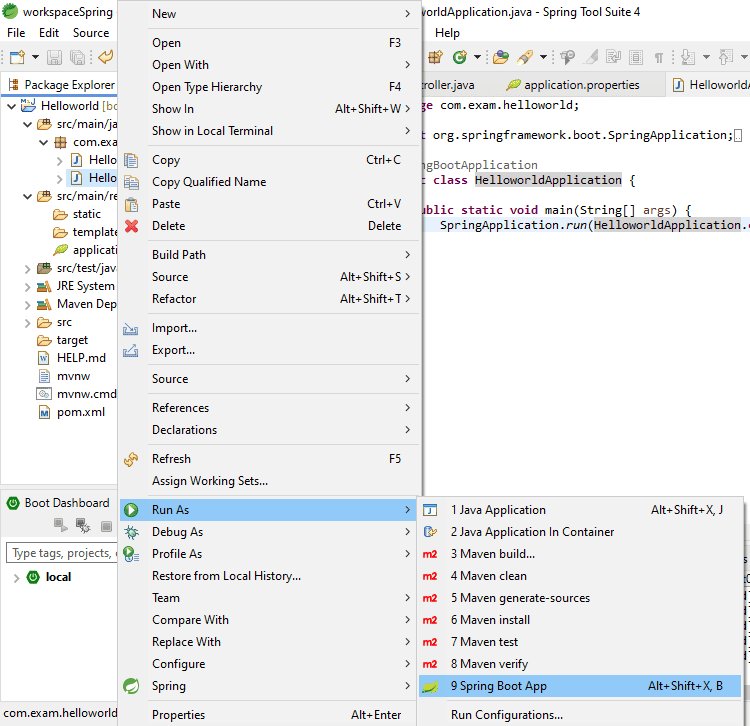Click Import... in the context menu
The image size is (750, 726).
point(269,328)
